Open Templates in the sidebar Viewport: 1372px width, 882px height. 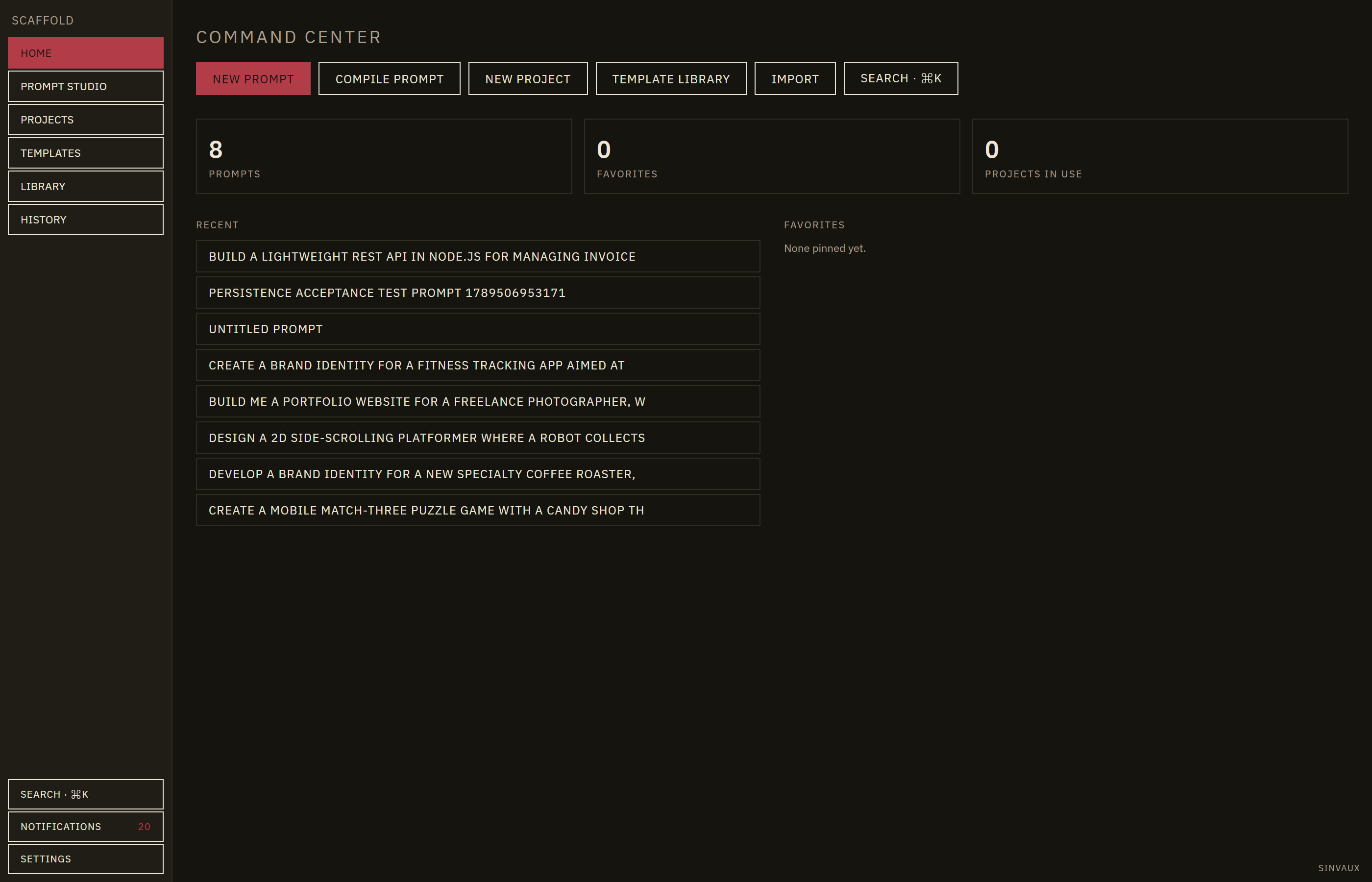(x=85, y=153)
